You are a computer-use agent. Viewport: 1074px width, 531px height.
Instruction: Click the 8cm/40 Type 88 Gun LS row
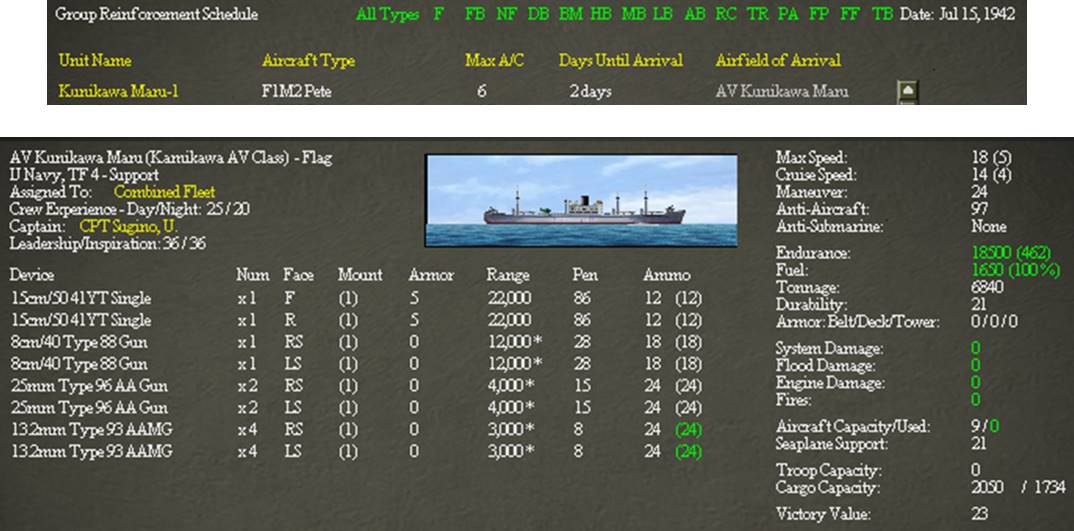pos(356,364)
